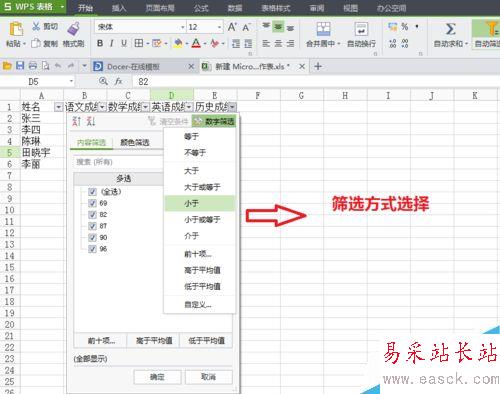Uncheck the value 69 checkbox
500x394 pixels.
(92, 203)
